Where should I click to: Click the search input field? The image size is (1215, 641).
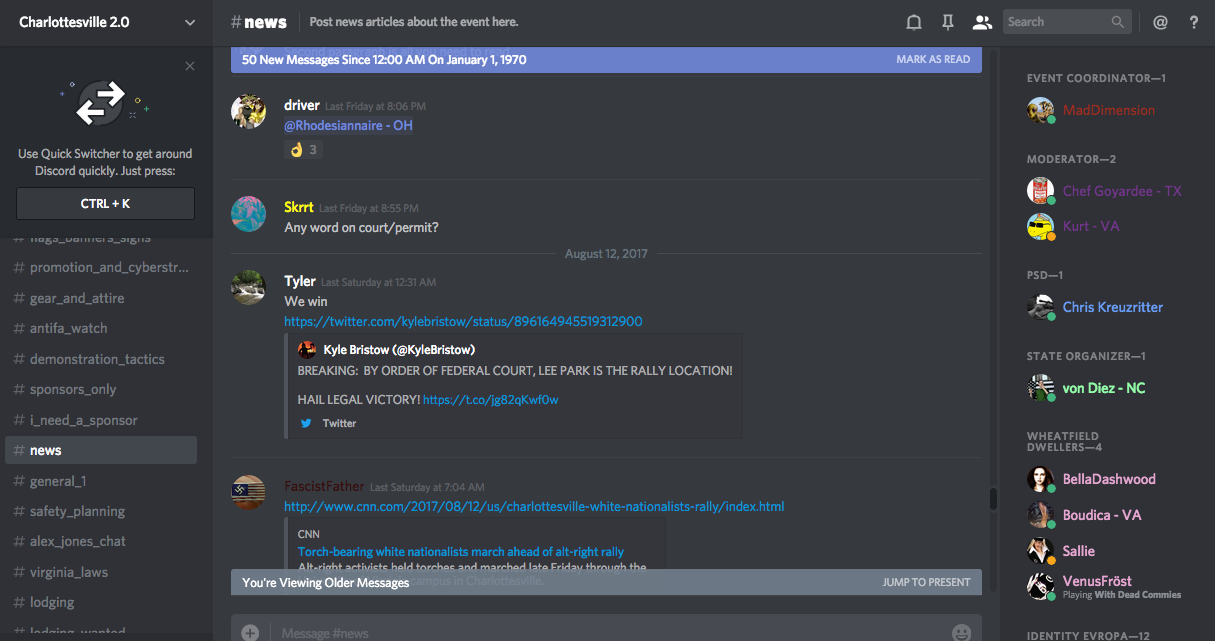point(1057,22)
